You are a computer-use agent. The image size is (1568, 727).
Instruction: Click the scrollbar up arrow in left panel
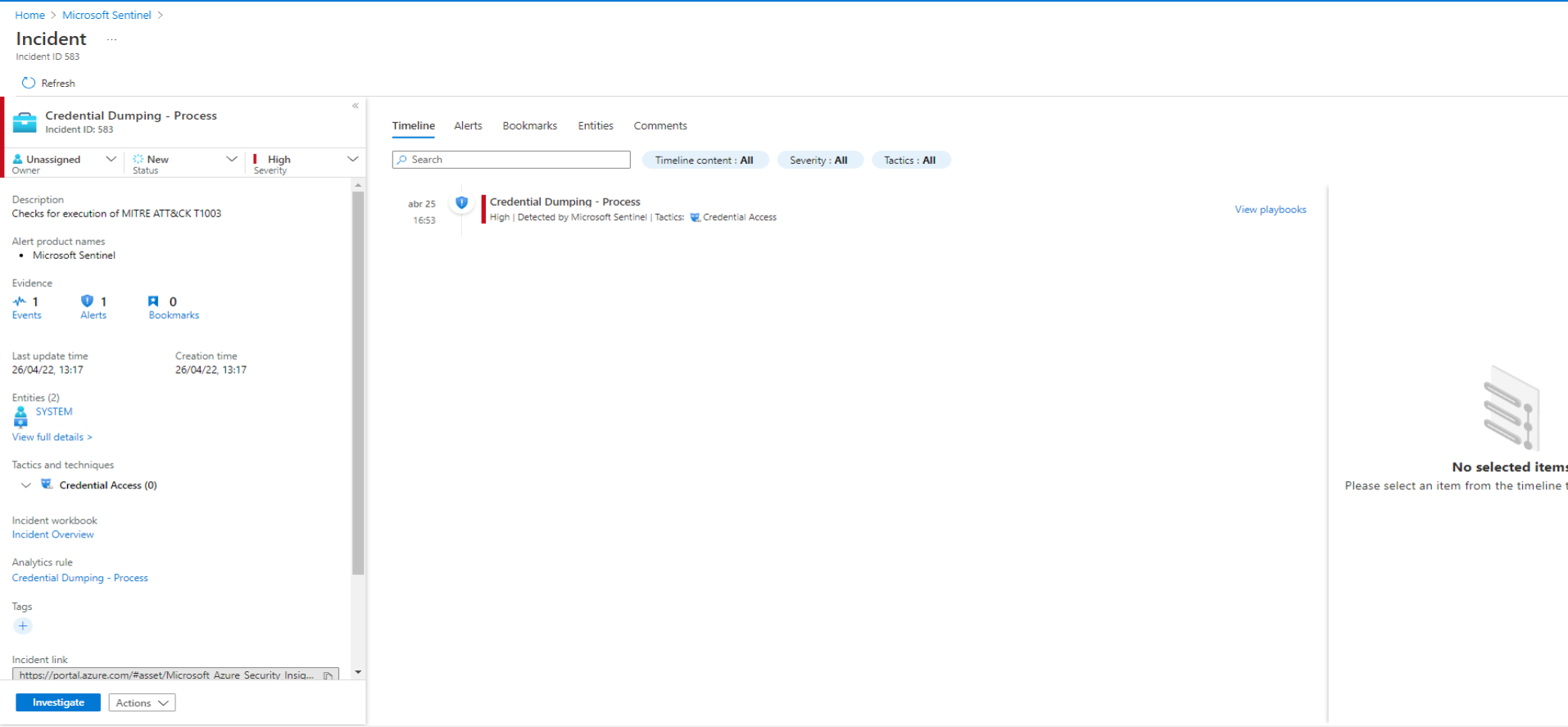coord(358,186)
